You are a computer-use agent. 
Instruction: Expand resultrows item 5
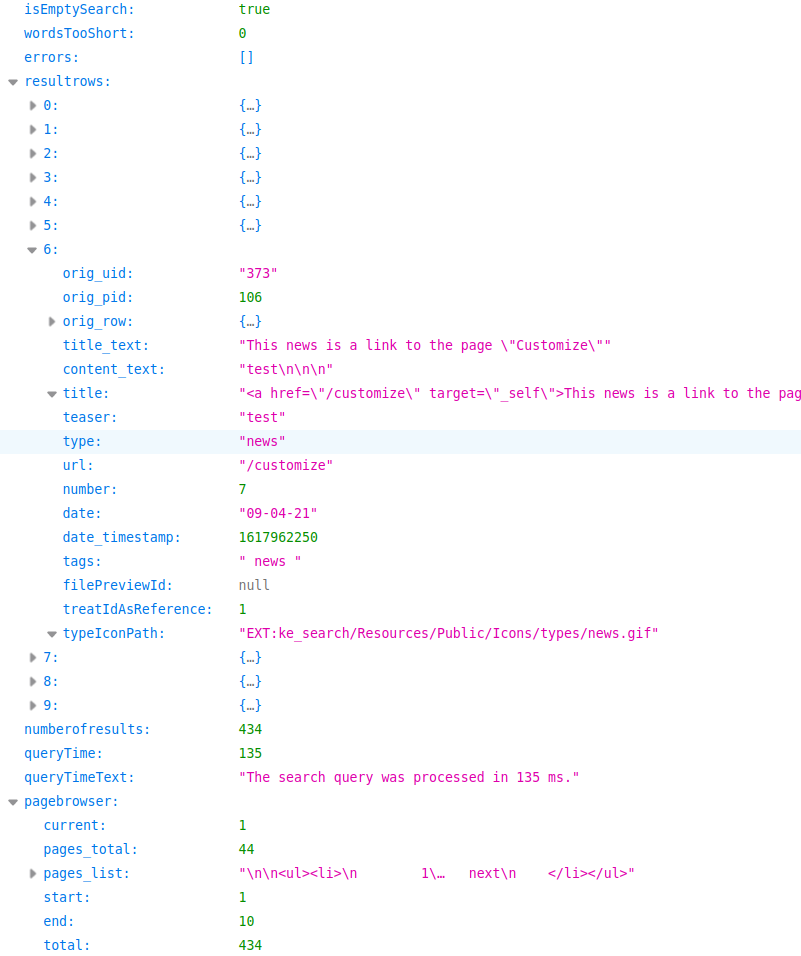click(x=33, y=226)
